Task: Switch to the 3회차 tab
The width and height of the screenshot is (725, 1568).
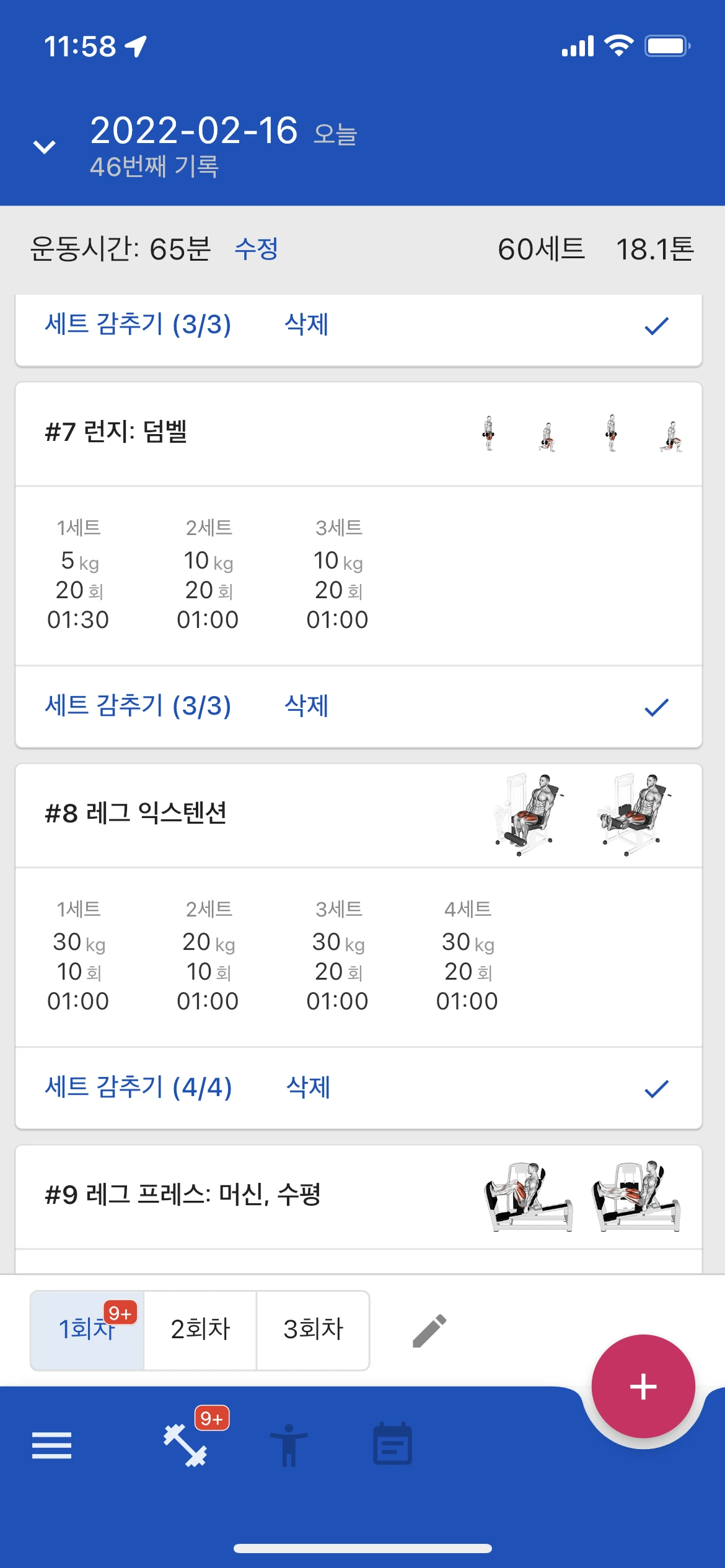Action: click(x=313, y=1330)
